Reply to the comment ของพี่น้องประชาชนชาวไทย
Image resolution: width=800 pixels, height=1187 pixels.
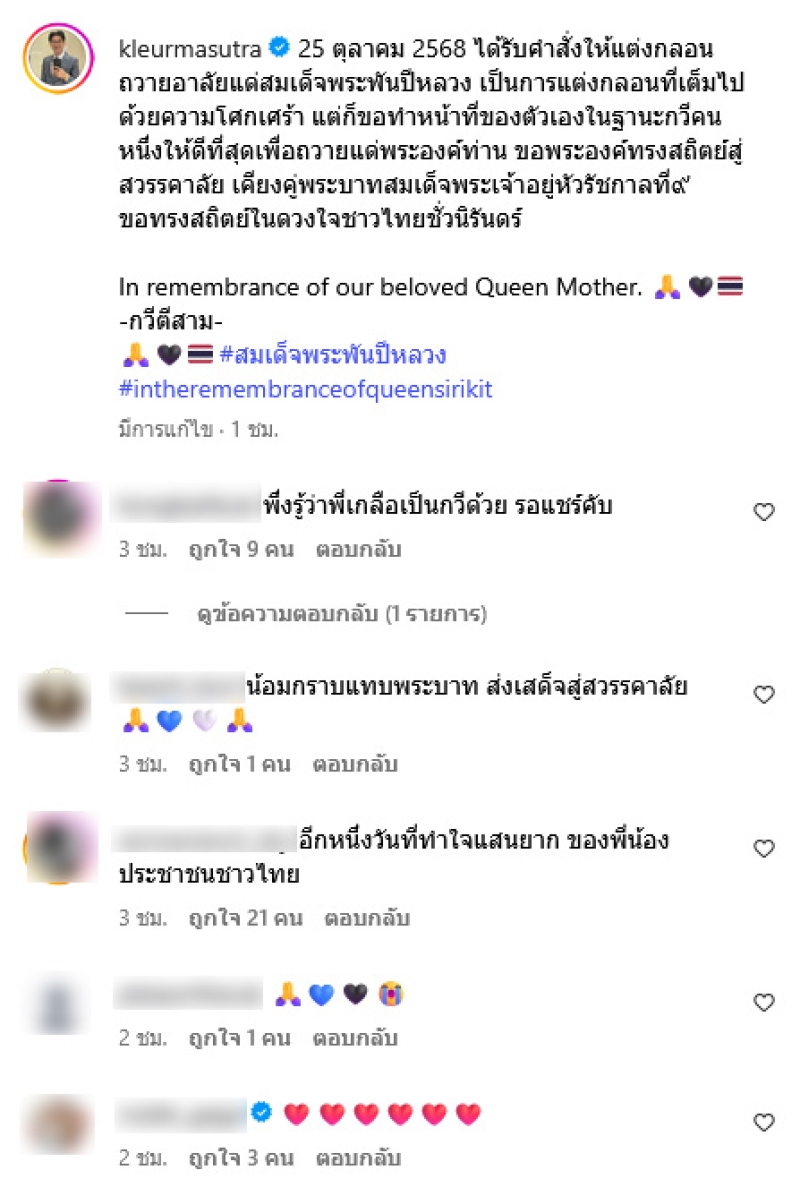(366, 918)
